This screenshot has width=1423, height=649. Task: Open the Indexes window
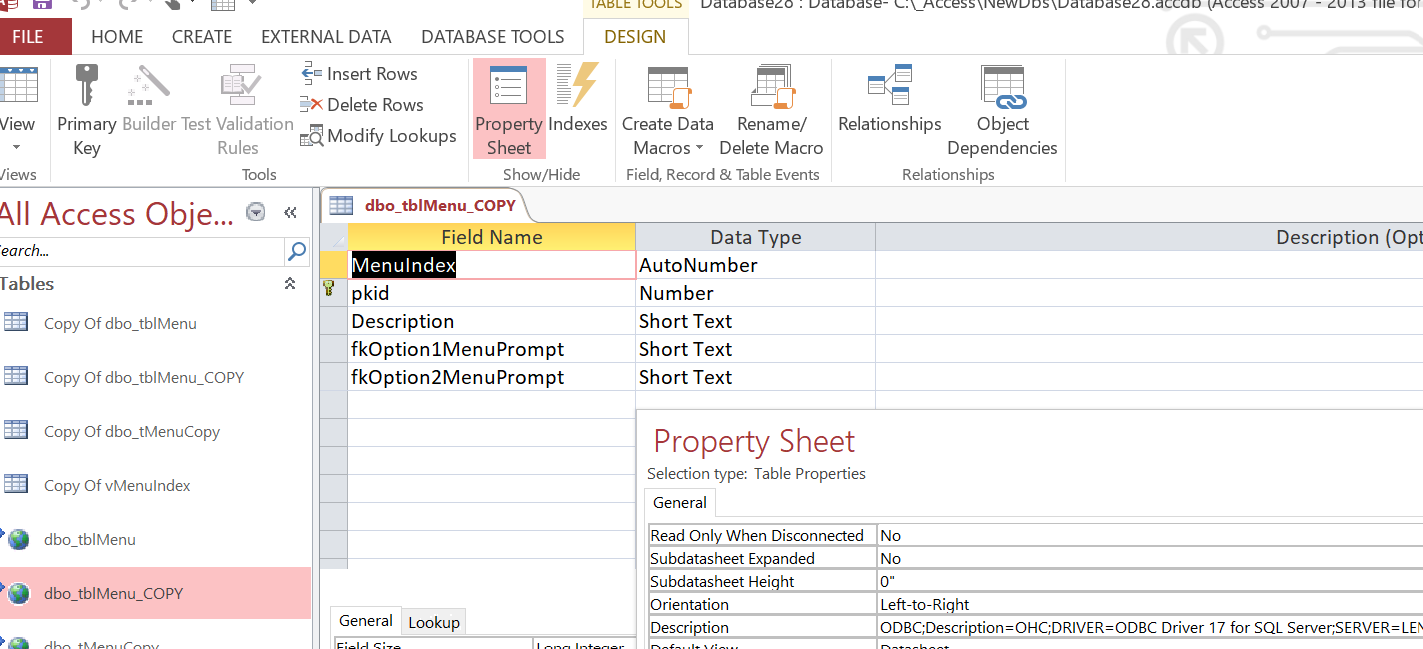(578, 100)
